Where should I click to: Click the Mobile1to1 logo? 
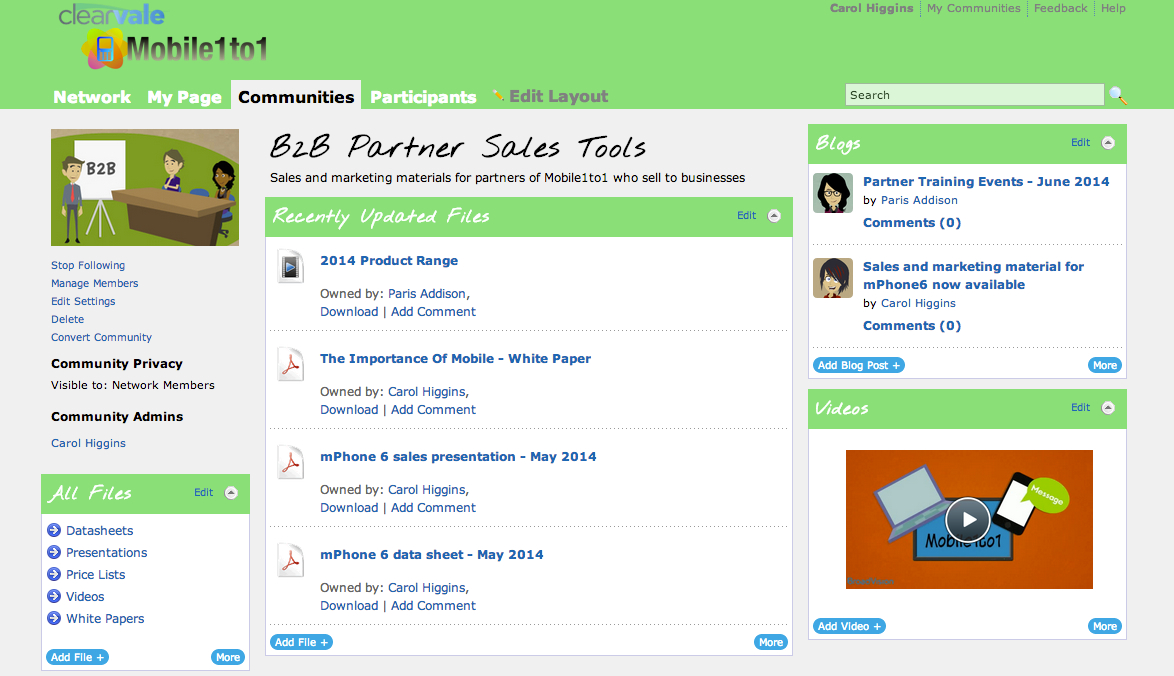[x=174, y=49]
